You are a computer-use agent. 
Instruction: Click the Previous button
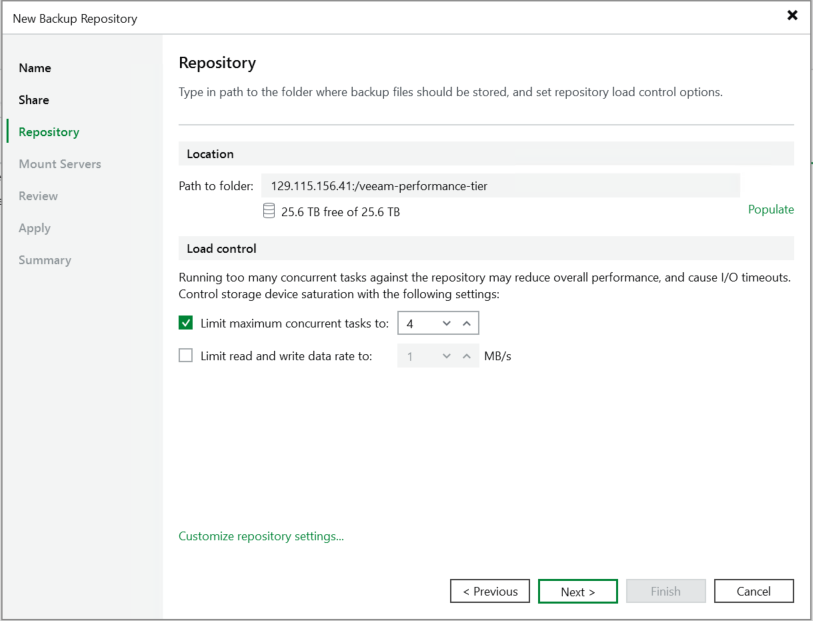[490, 591]
